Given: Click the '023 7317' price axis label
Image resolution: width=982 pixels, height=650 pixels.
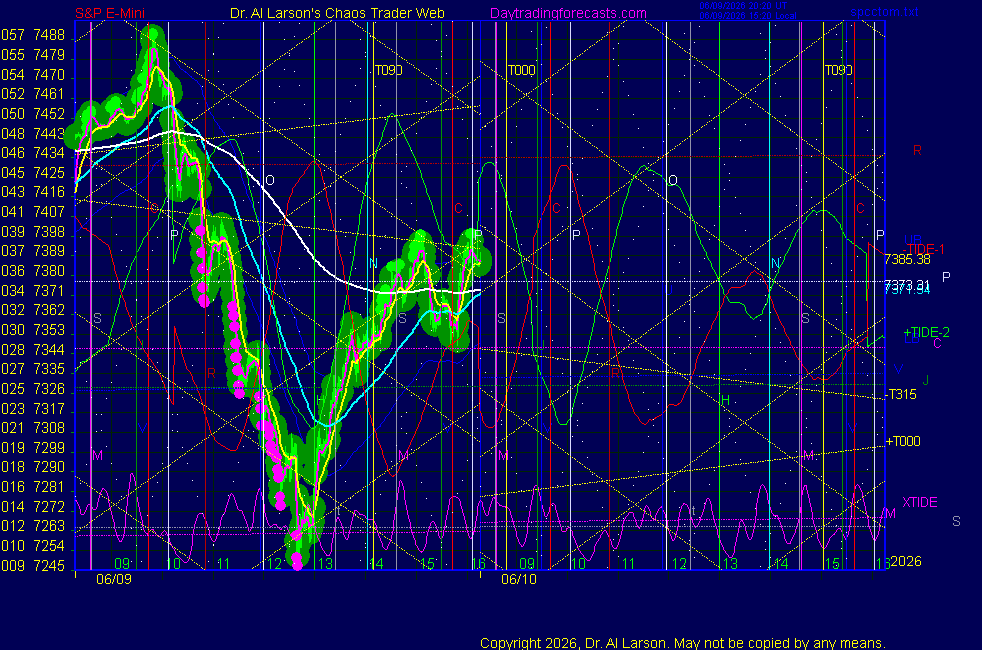Looking at the screenshot, I should pos(33,410).
